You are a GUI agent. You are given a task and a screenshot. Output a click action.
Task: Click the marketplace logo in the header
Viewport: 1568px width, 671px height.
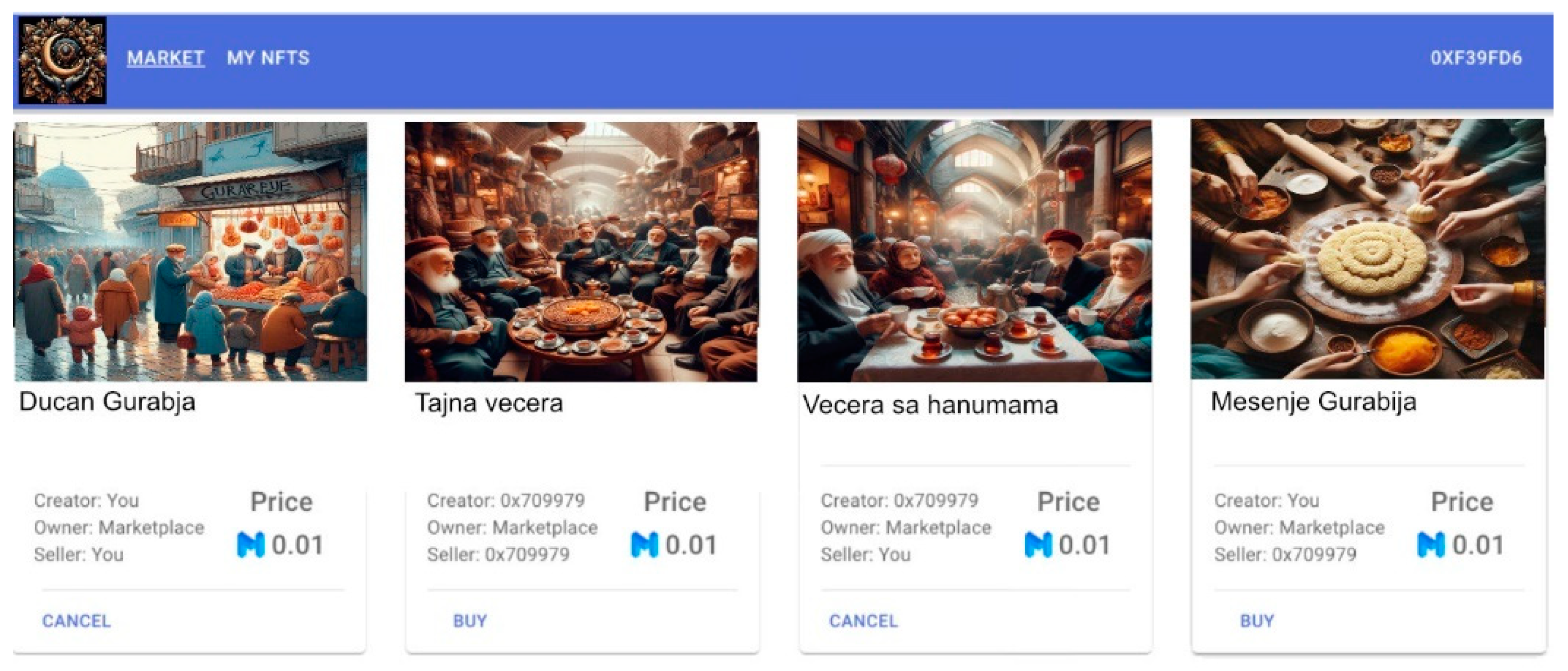click(x=63, y=60)
